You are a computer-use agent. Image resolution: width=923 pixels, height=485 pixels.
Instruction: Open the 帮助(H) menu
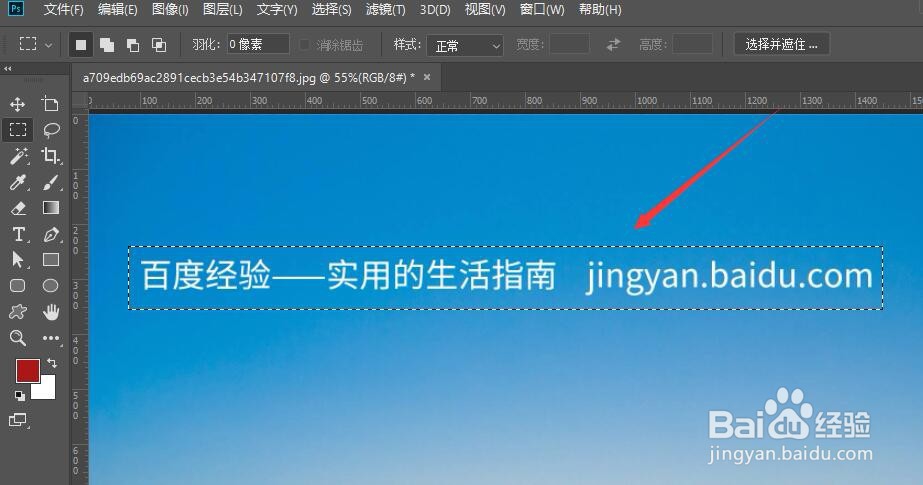[x=600, y=9]
